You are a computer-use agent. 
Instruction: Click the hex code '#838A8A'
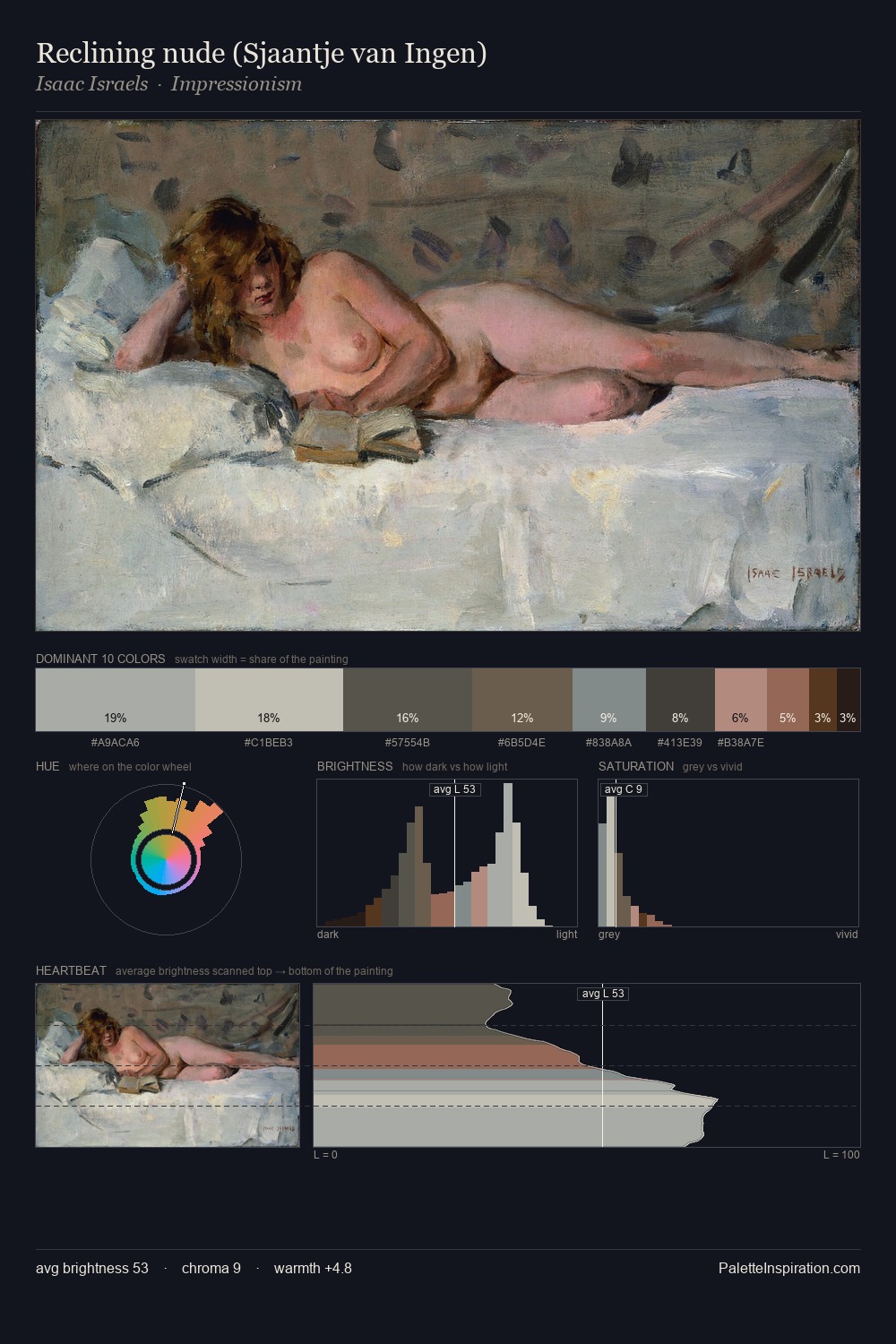609,743
